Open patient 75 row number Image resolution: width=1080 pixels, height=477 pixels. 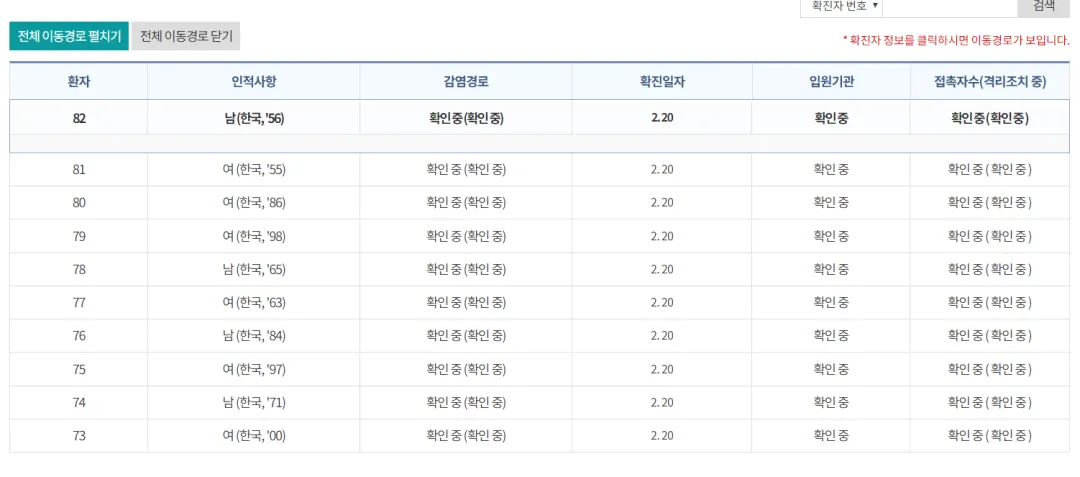click(79, 369)
